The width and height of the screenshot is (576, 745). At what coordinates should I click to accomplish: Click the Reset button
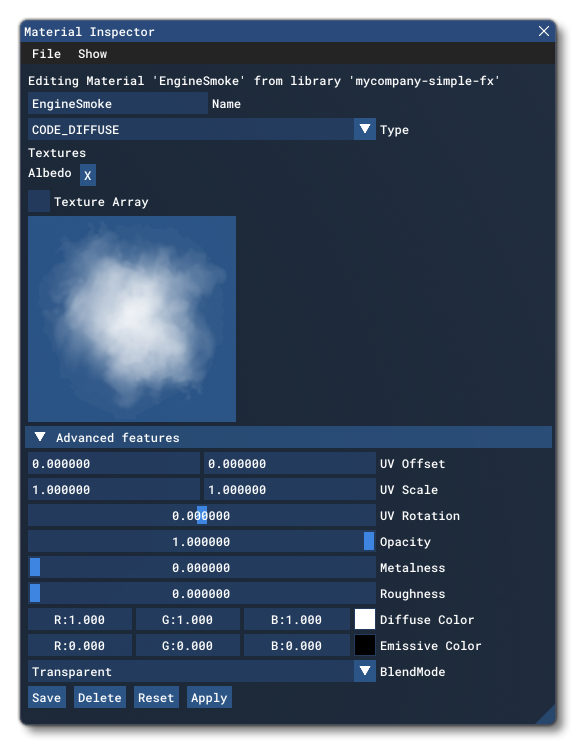pyautogui.click(x=156, y=697)
